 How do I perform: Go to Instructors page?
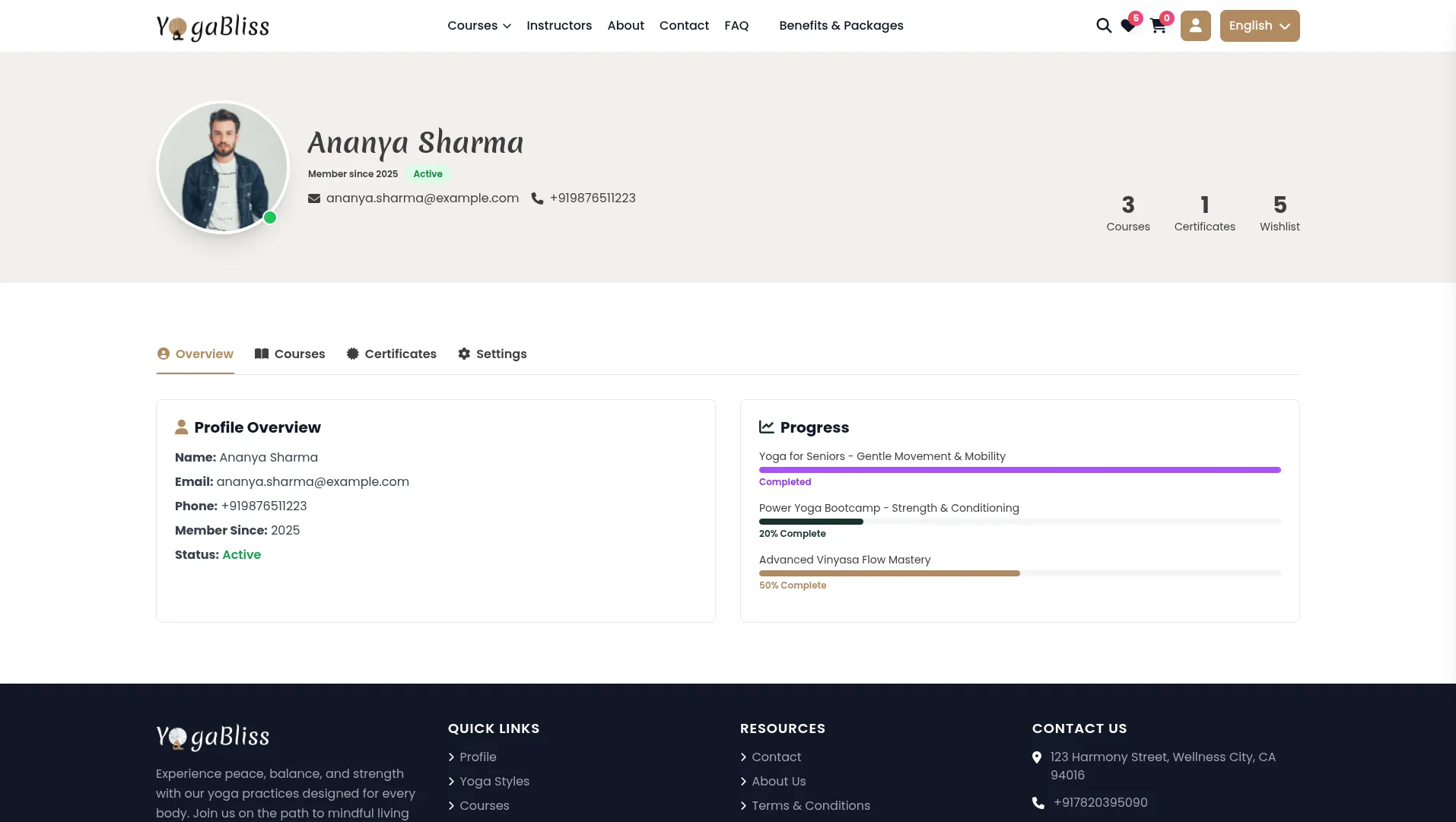click(558, 26)
